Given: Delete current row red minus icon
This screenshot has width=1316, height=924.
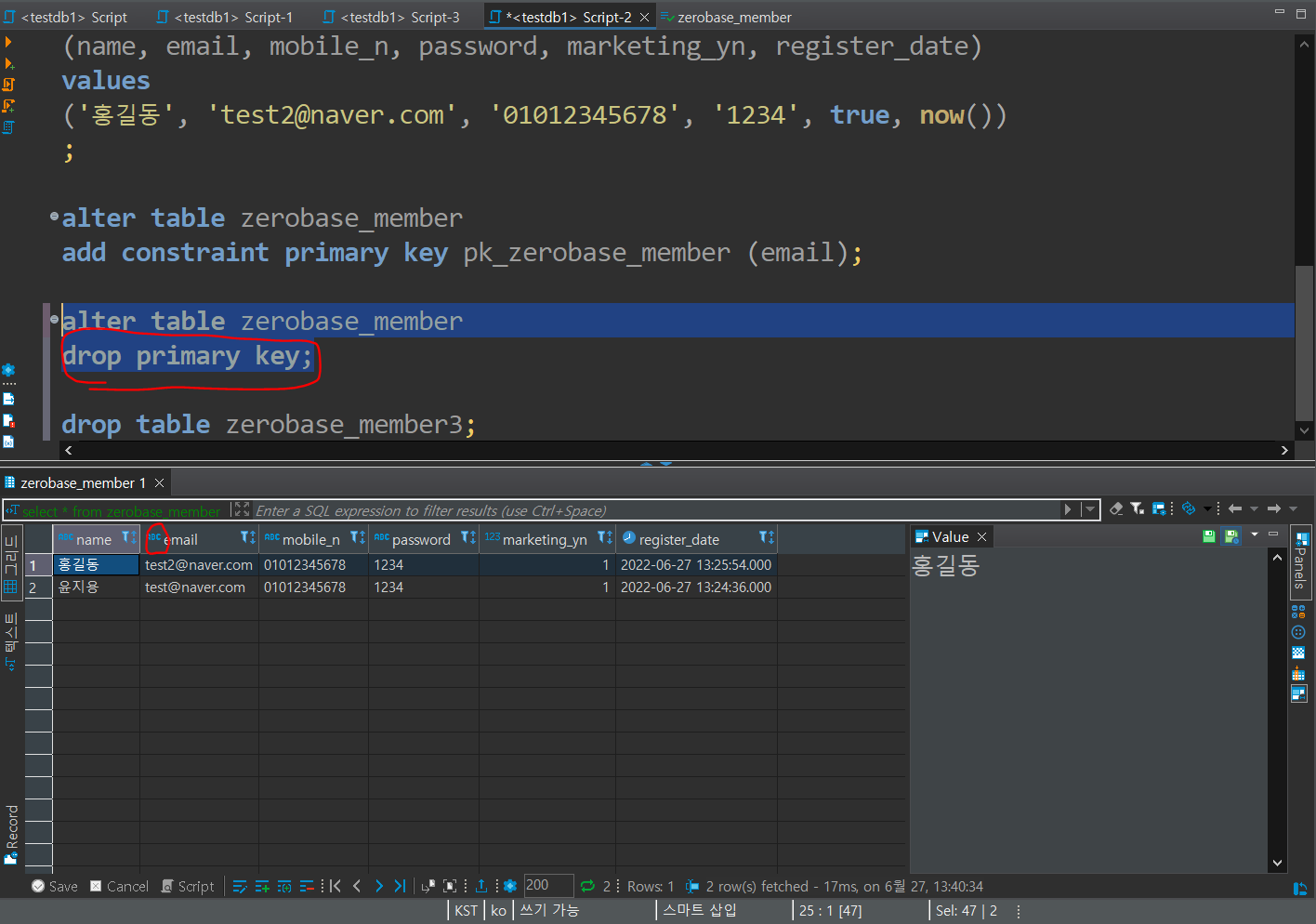Looking at the screenshot, I should coord(307,886).
